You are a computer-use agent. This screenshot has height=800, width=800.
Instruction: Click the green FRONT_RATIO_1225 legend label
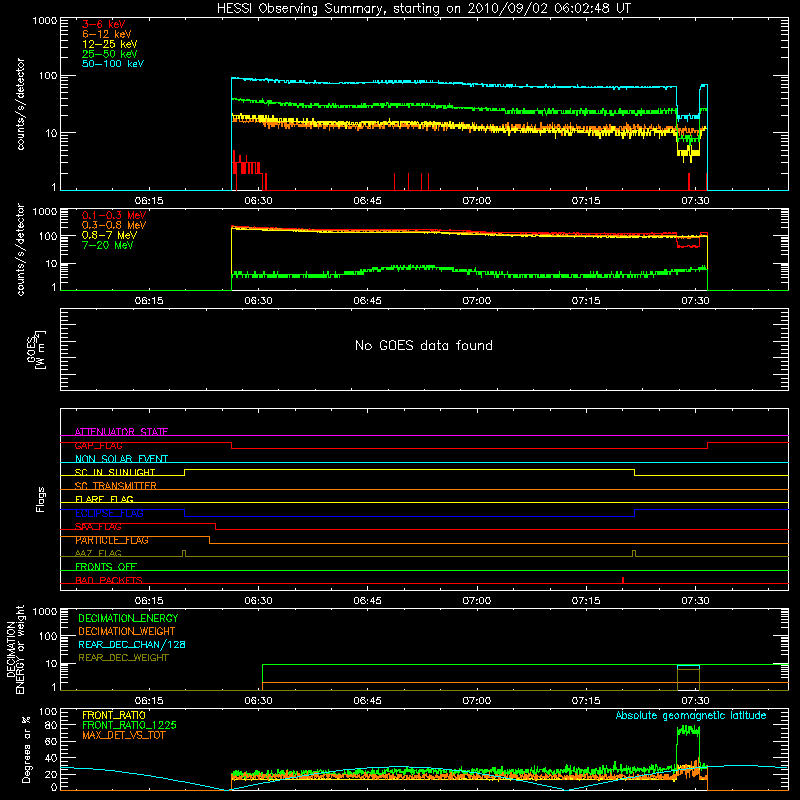pyautogui.click(x=129, y=725)
